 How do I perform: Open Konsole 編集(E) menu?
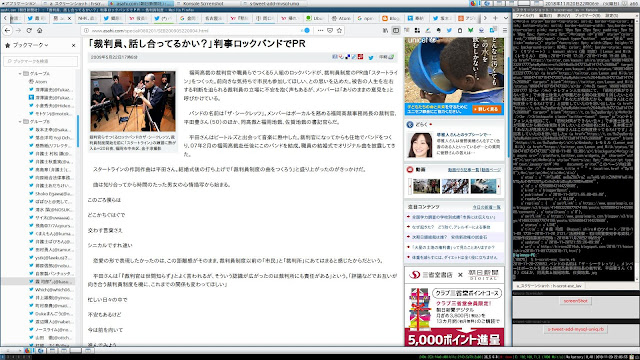coord(546,16)
